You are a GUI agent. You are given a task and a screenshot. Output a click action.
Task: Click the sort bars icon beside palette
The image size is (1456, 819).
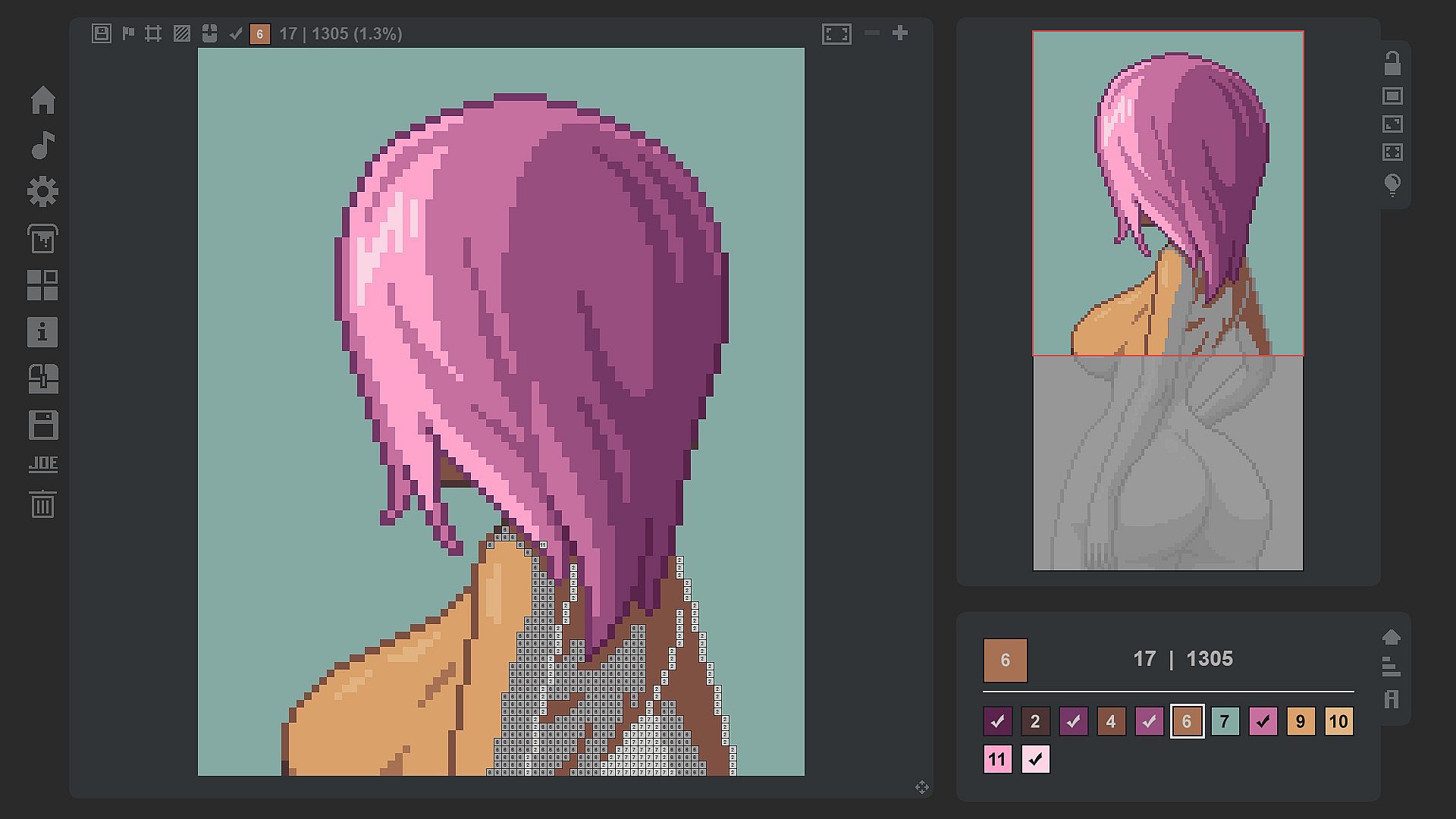tap(1391, 667)
